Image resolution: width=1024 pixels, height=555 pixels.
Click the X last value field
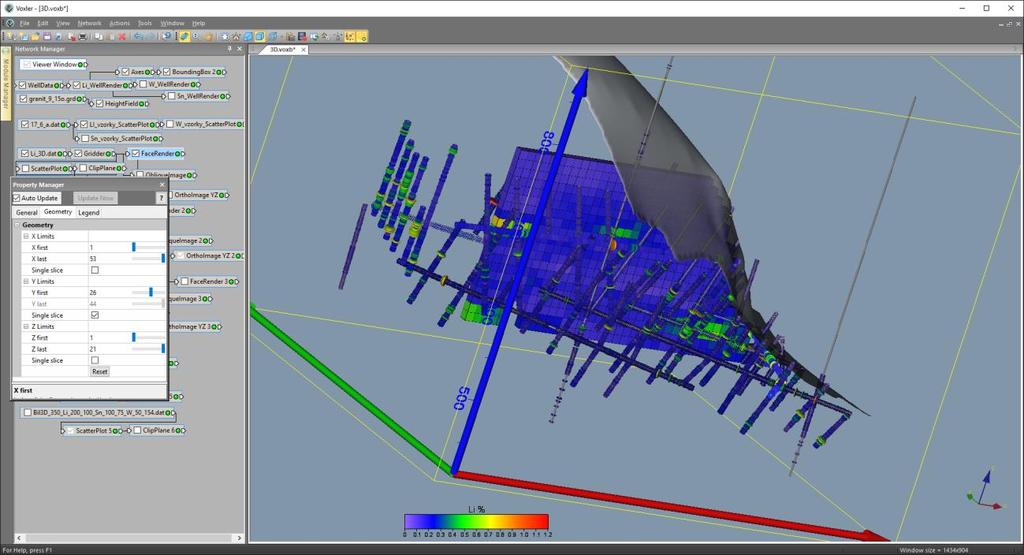tap(109, 259)
